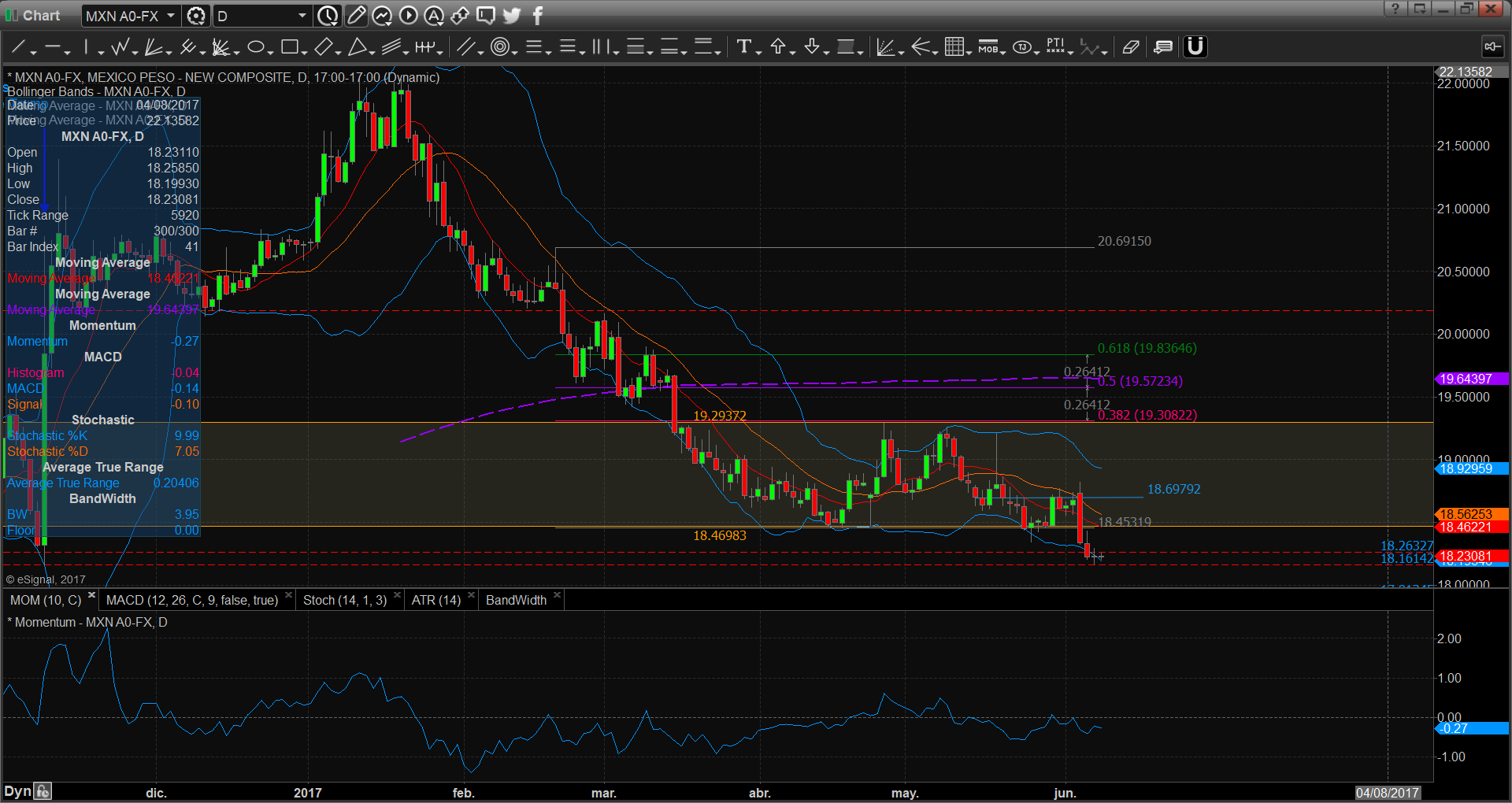Toggle the Dyn dynamic scaling button
This screenshot has width=1512, height=803.
(x=17, y=791)
